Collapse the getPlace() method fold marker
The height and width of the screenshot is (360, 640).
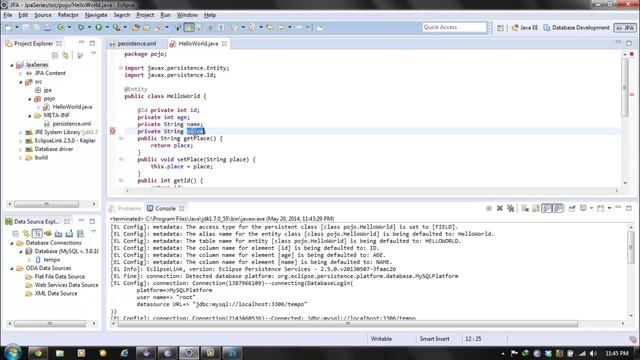(121, 138)
